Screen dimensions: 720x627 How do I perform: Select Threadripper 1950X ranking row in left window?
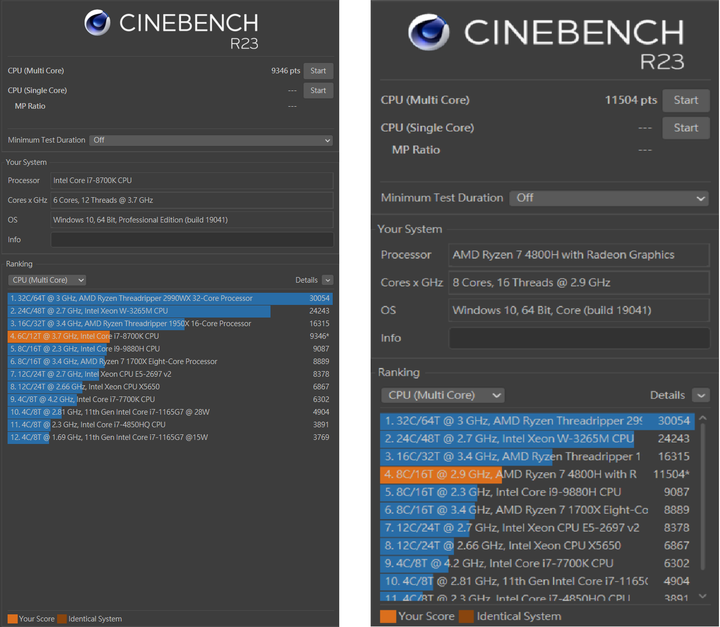170,323
